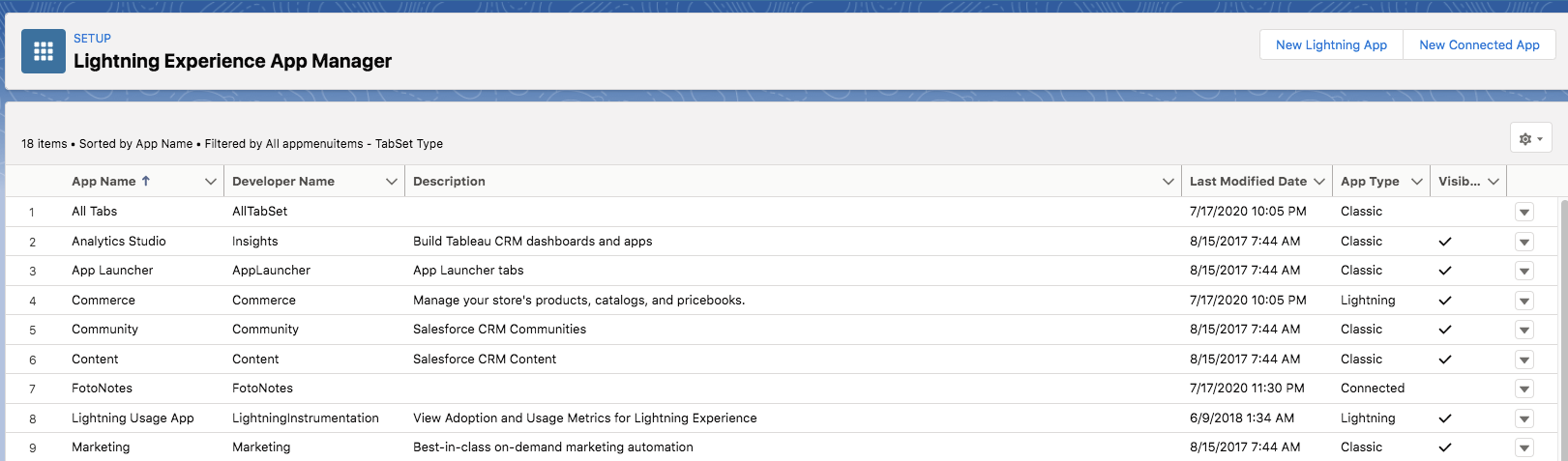
Task: Click the visibility checkmark for Marketing row
Action: 1445,447
